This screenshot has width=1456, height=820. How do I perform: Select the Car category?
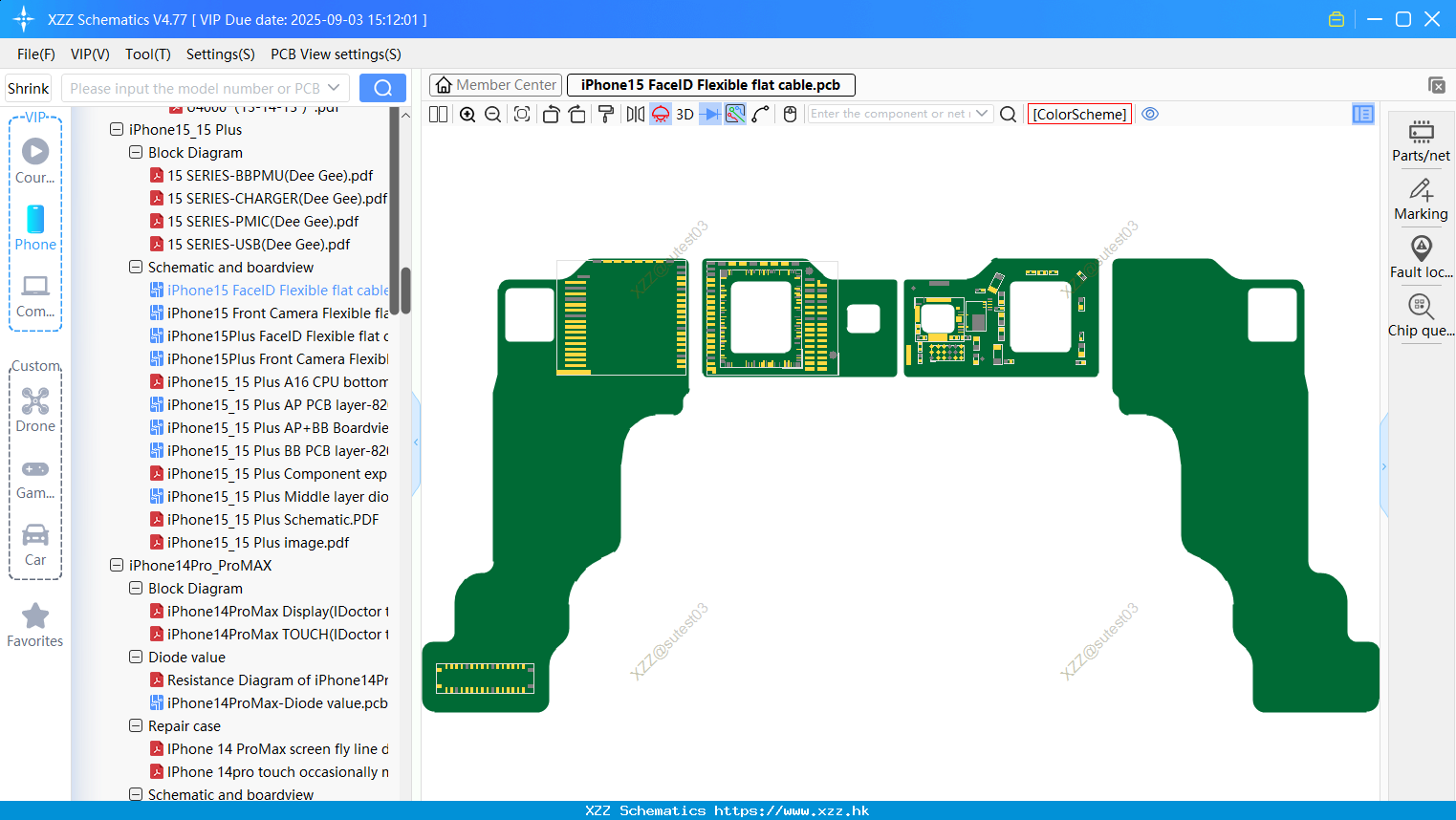click(x=35, y=545)
